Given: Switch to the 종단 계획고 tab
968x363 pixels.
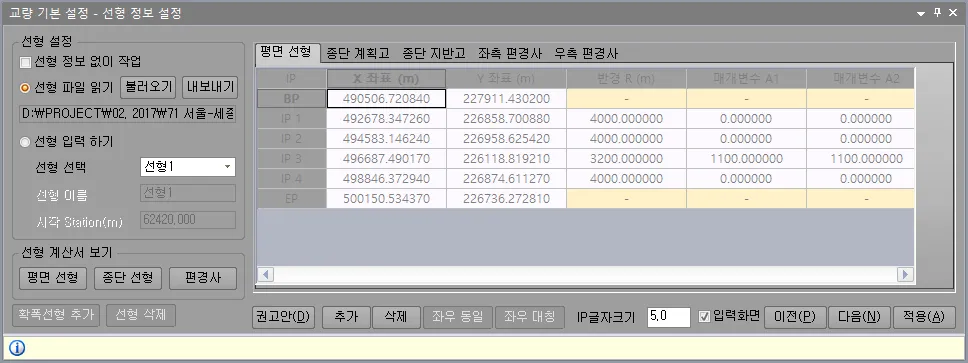Looking at the screenshot, I should (x=358, y=53).
